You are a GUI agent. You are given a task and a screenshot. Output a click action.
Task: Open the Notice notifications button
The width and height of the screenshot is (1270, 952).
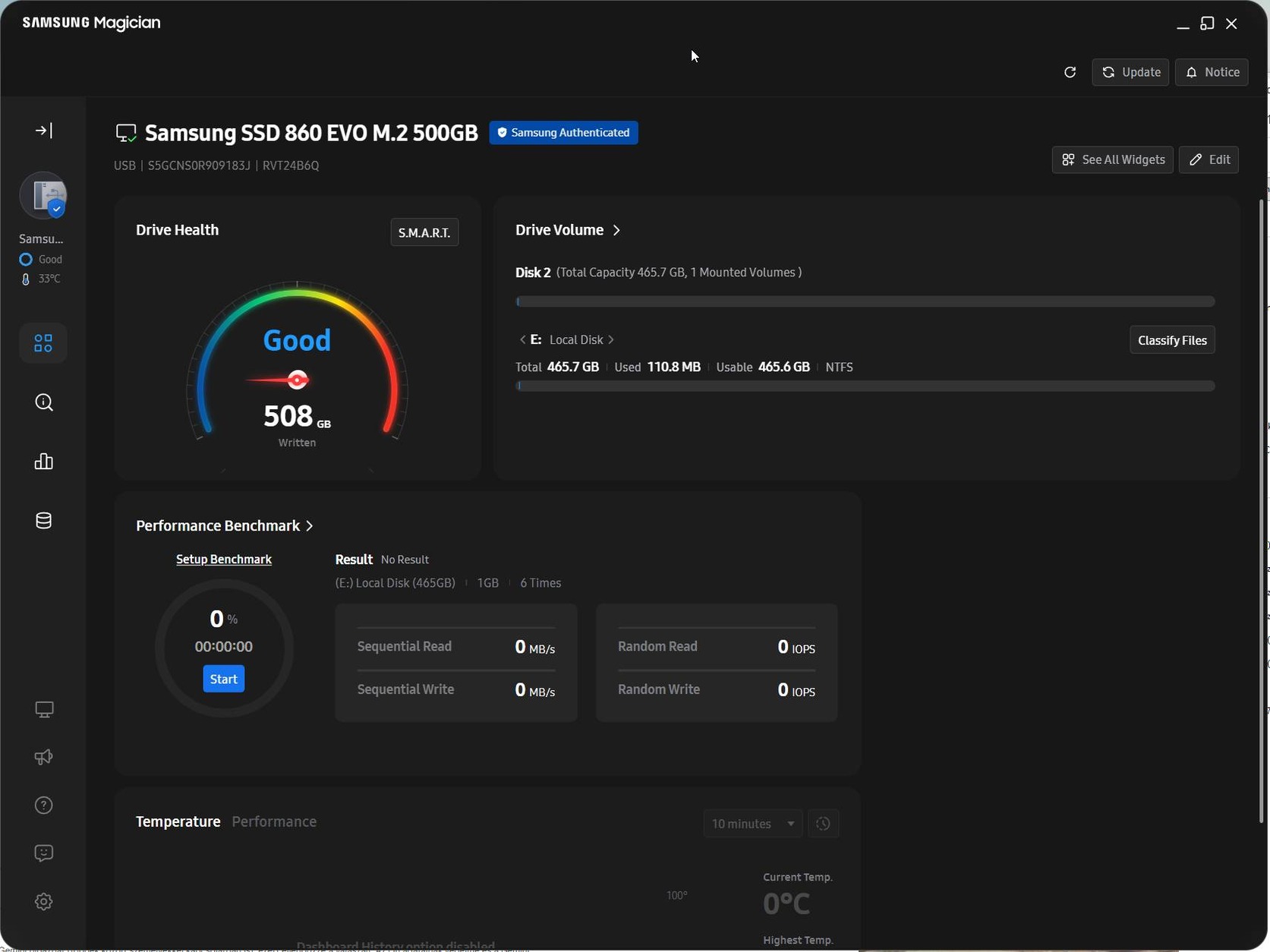(1212, 72)
